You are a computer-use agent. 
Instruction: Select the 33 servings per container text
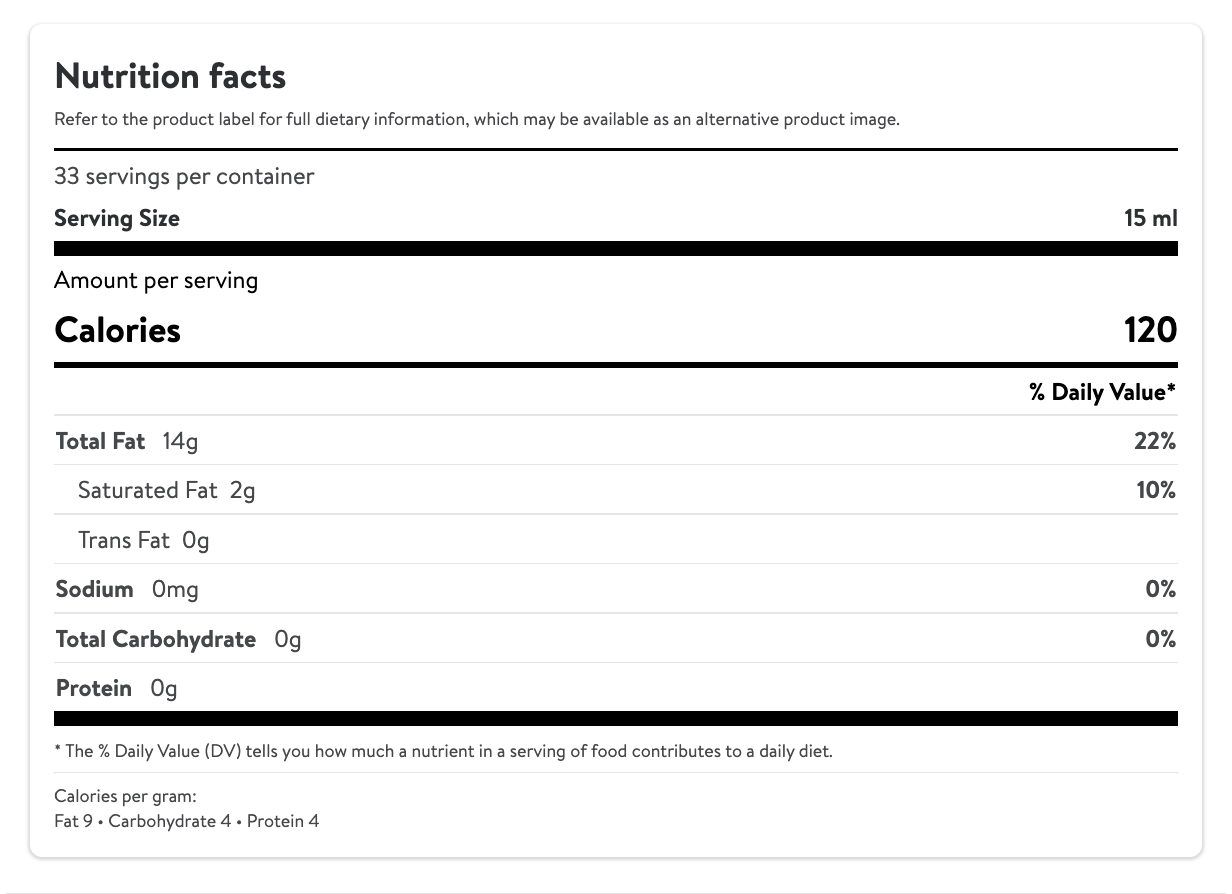pos(184,177)
